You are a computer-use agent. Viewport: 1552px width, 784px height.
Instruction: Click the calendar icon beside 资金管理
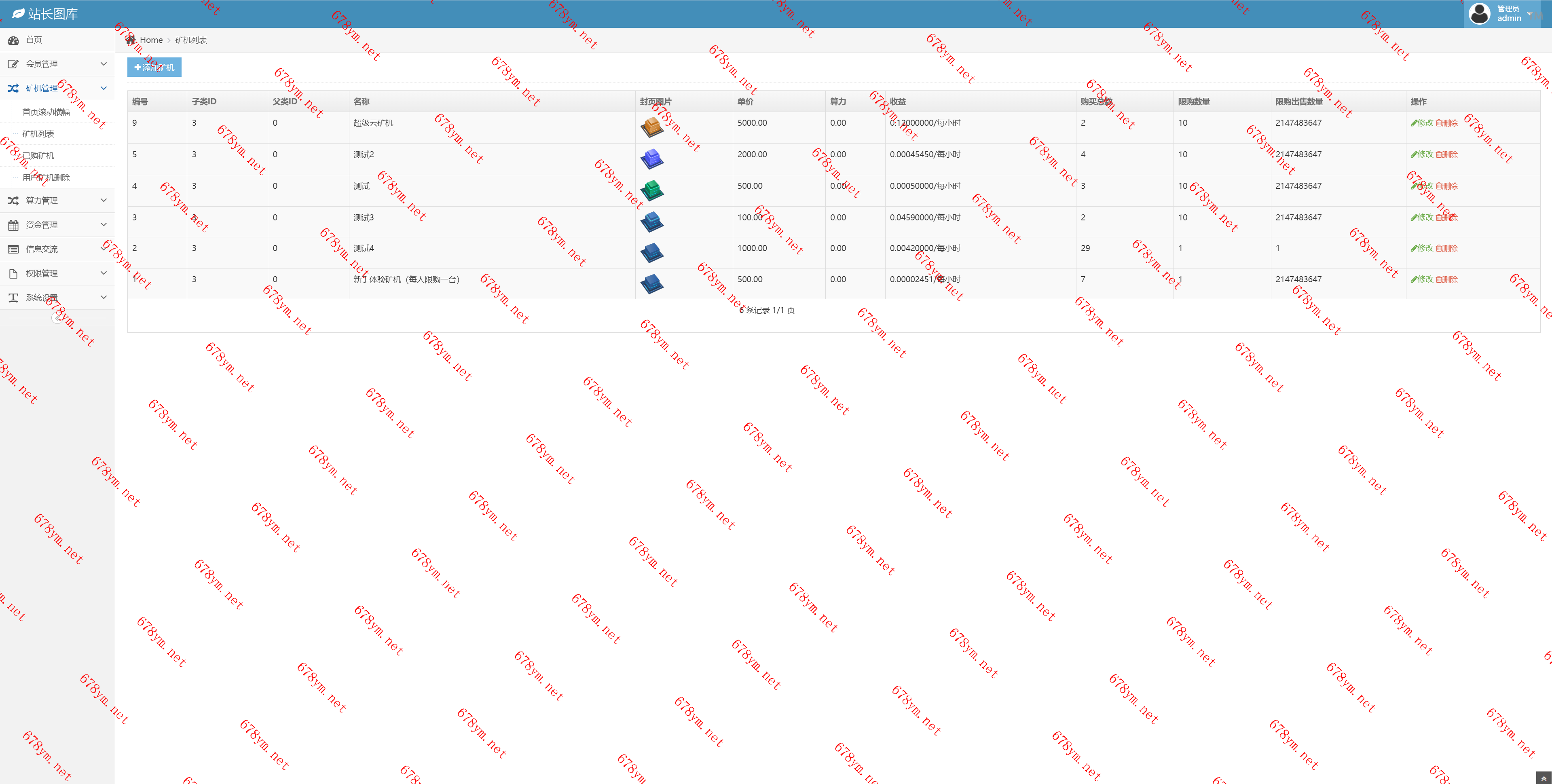coord(13,225)
